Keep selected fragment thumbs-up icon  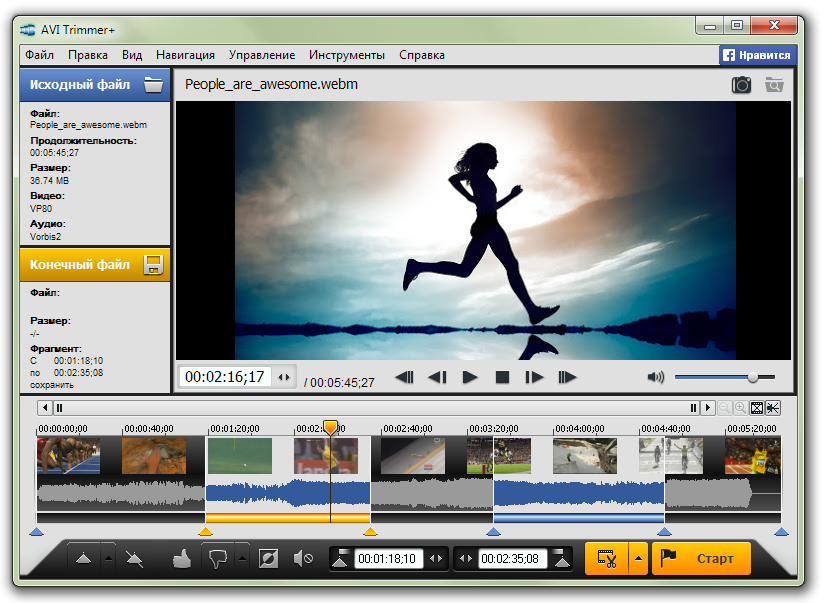point(182,558)
